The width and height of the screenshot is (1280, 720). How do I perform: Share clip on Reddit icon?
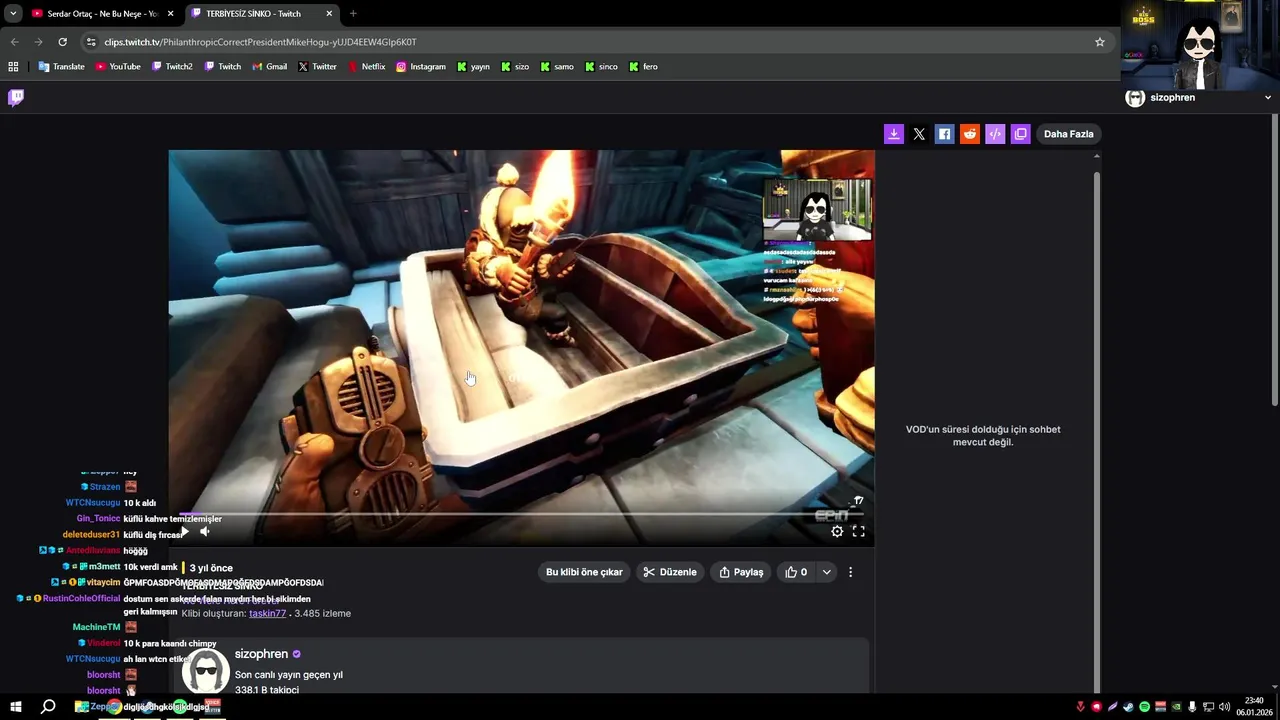tap(970, 134)
